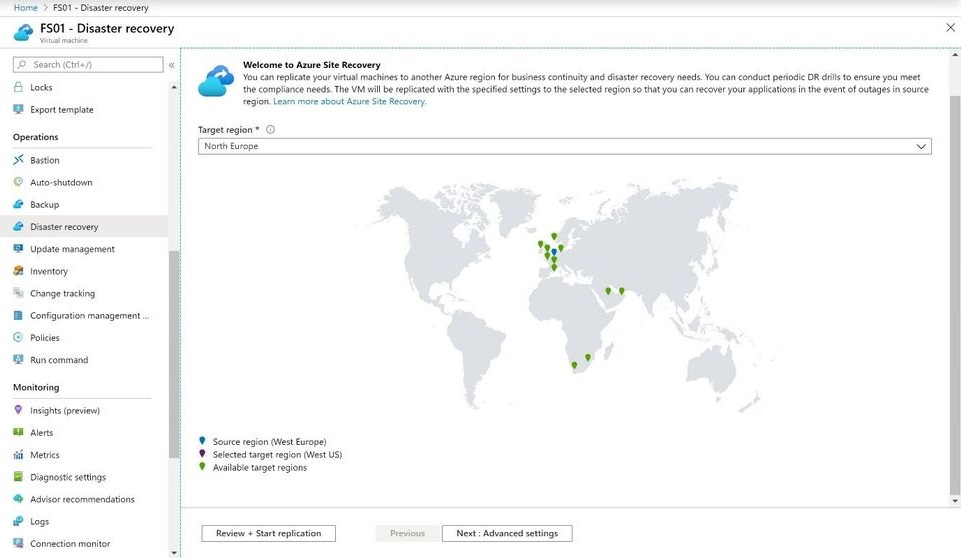This screenshot has width=961, height=558.
Task: Click the Logs icon
Action: click(18, 521)
